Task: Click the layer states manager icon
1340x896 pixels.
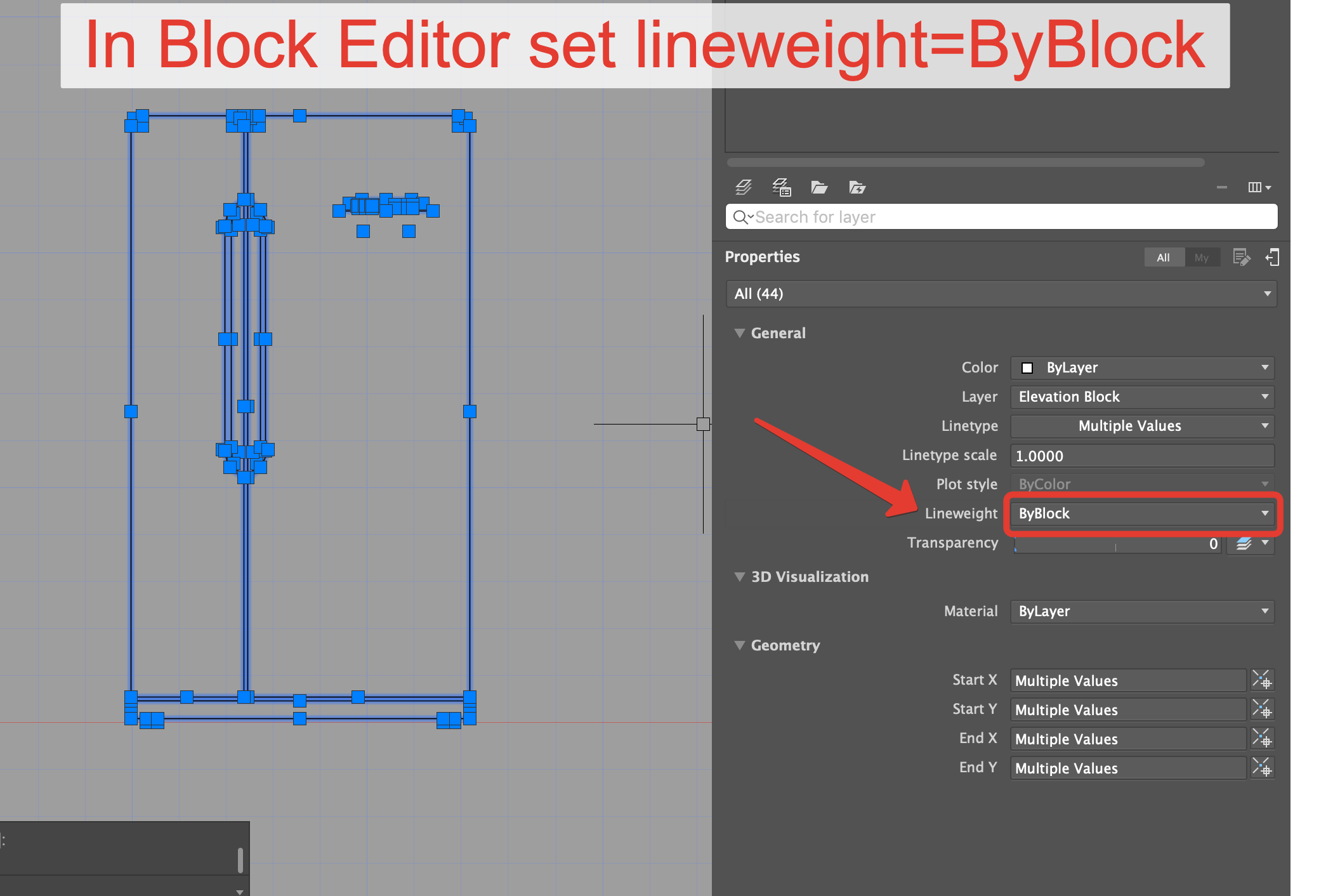Action: (x=781, y=187)
